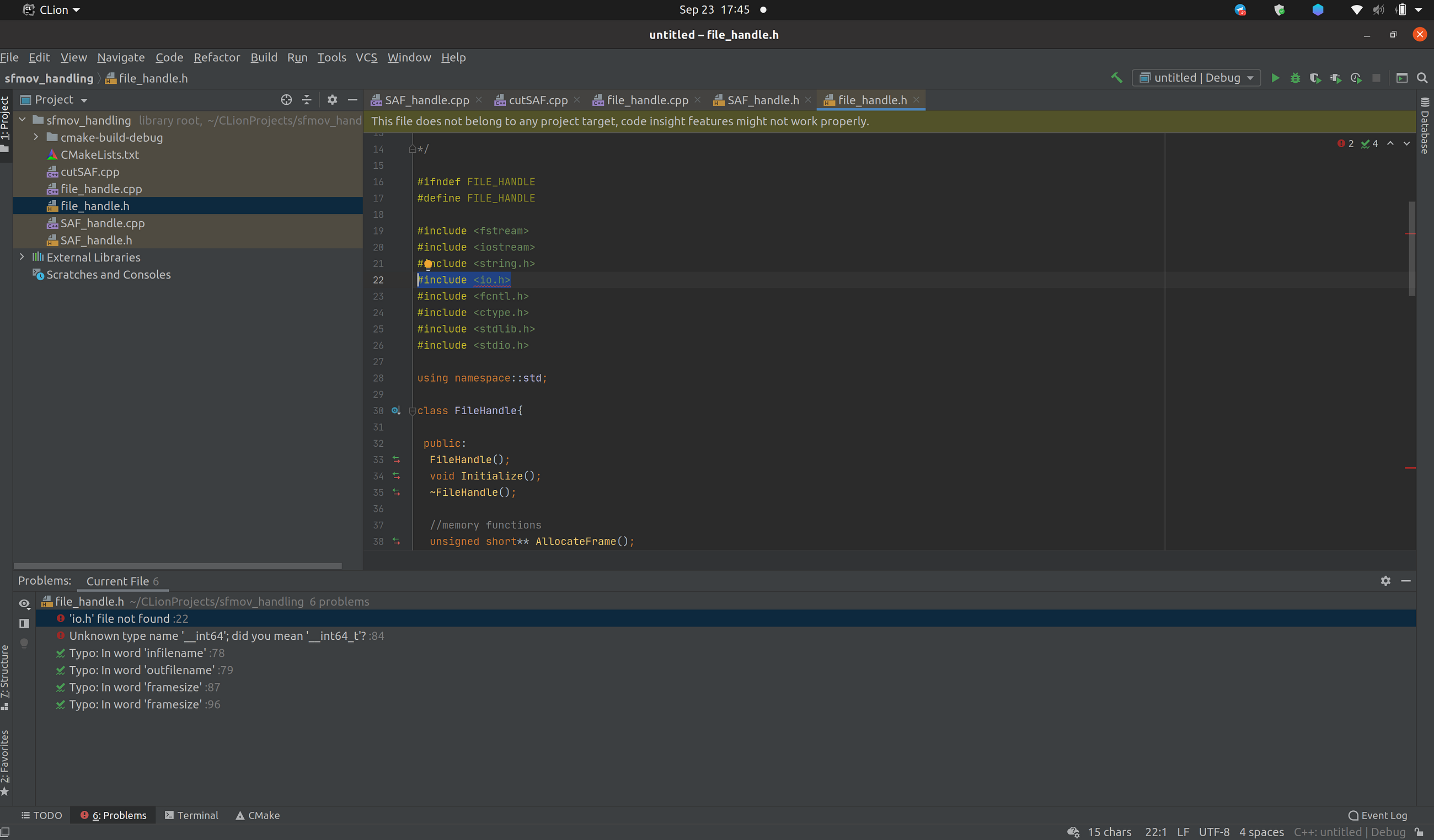The width and height of the screenshot is (1434, 840).
Task: Go to next highlighted error arrow
Action: (x=1406, y=143)
